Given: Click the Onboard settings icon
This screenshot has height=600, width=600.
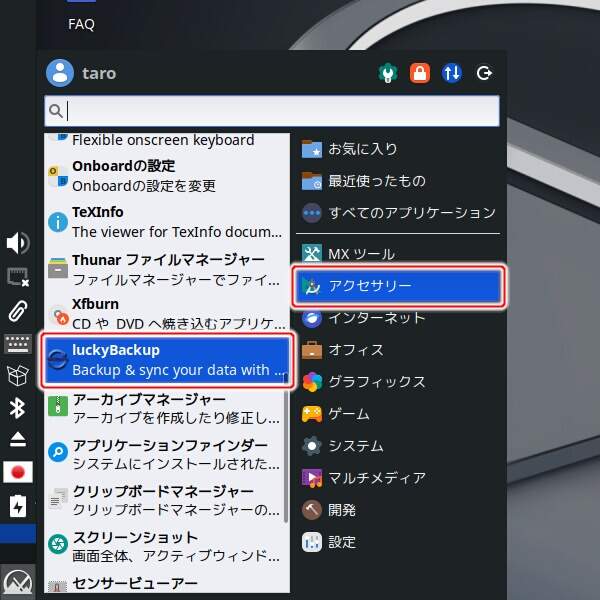Looking at the screenshot, I should click(58, 176).
